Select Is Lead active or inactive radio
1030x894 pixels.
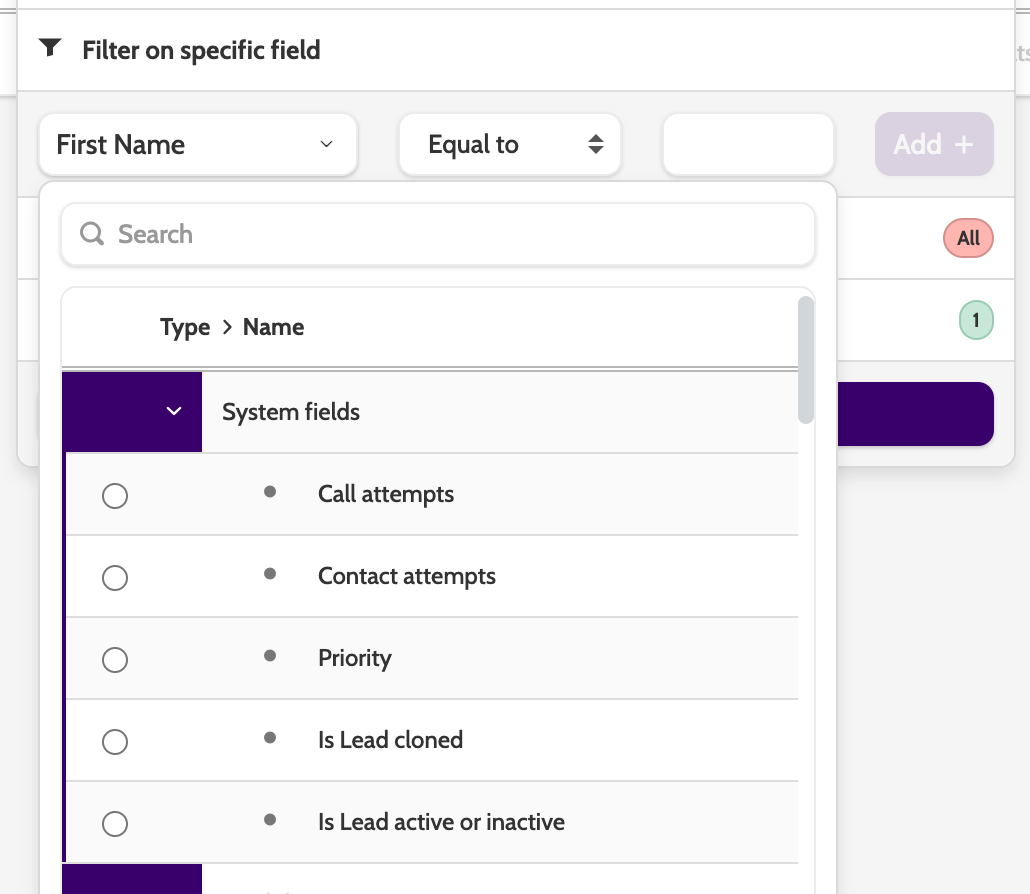click(x=115, y=824)
